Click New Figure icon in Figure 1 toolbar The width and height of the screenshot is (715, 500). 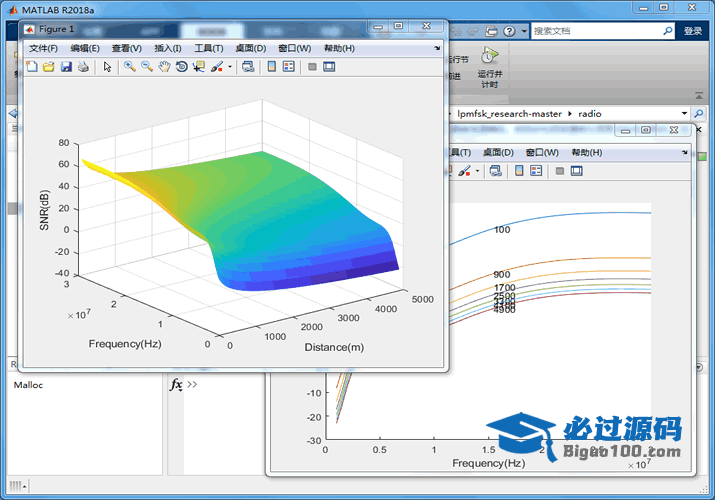31,67
